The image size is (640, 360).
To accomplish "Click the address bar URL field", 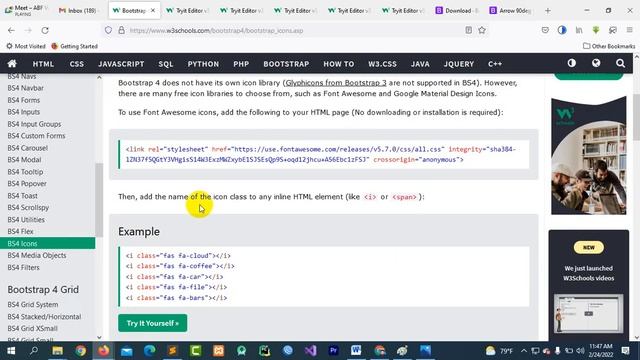I will click(294, 30).
